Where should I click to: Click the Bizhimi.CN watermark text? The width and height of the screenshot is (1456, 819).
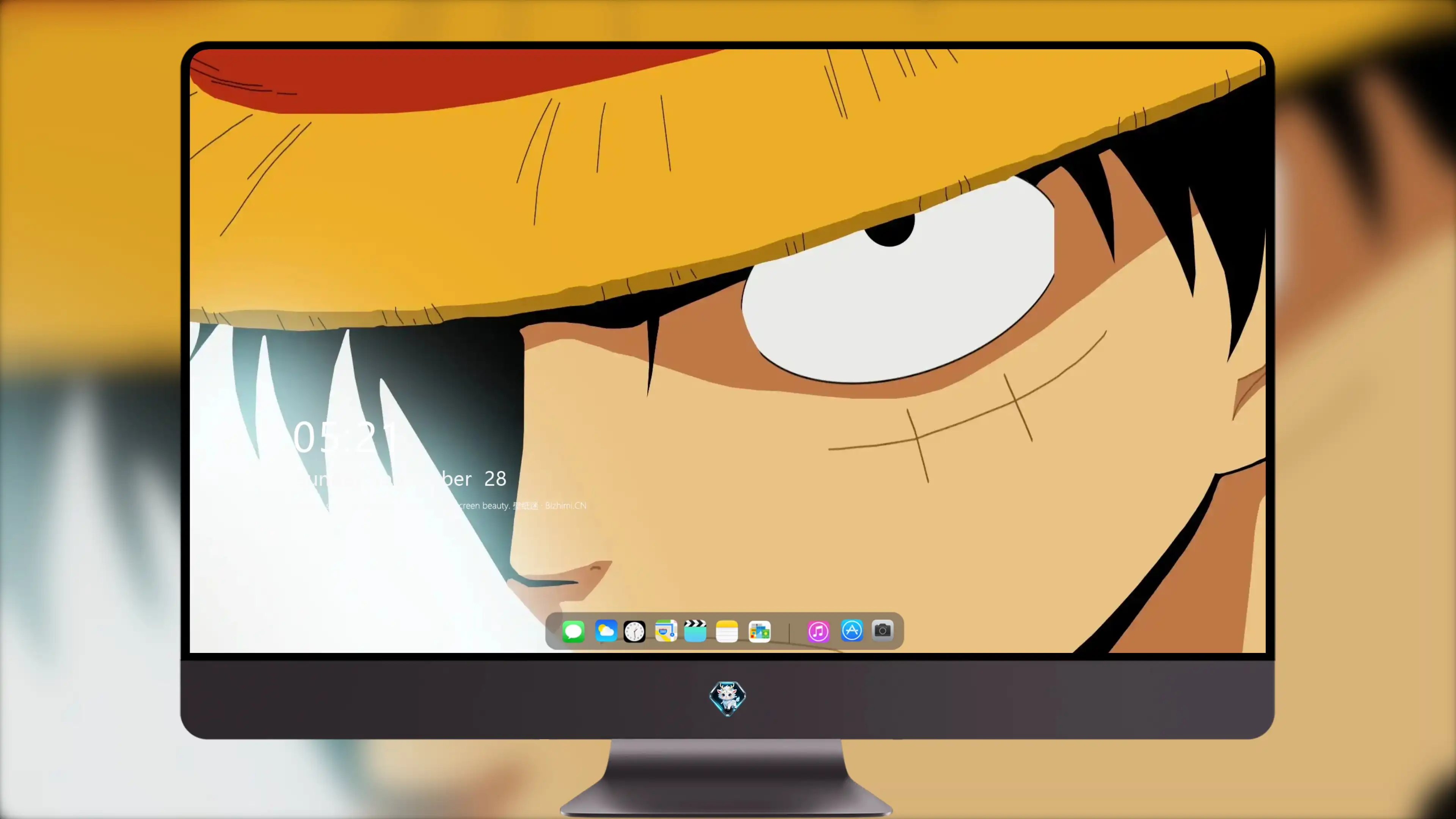coord(565,505)
